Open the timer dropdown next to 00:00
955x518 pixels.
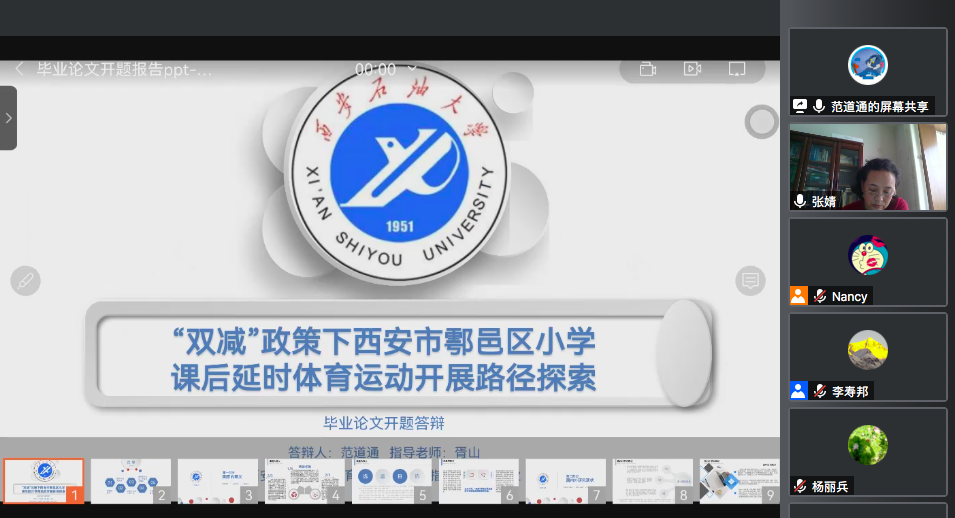coord(412,69)
